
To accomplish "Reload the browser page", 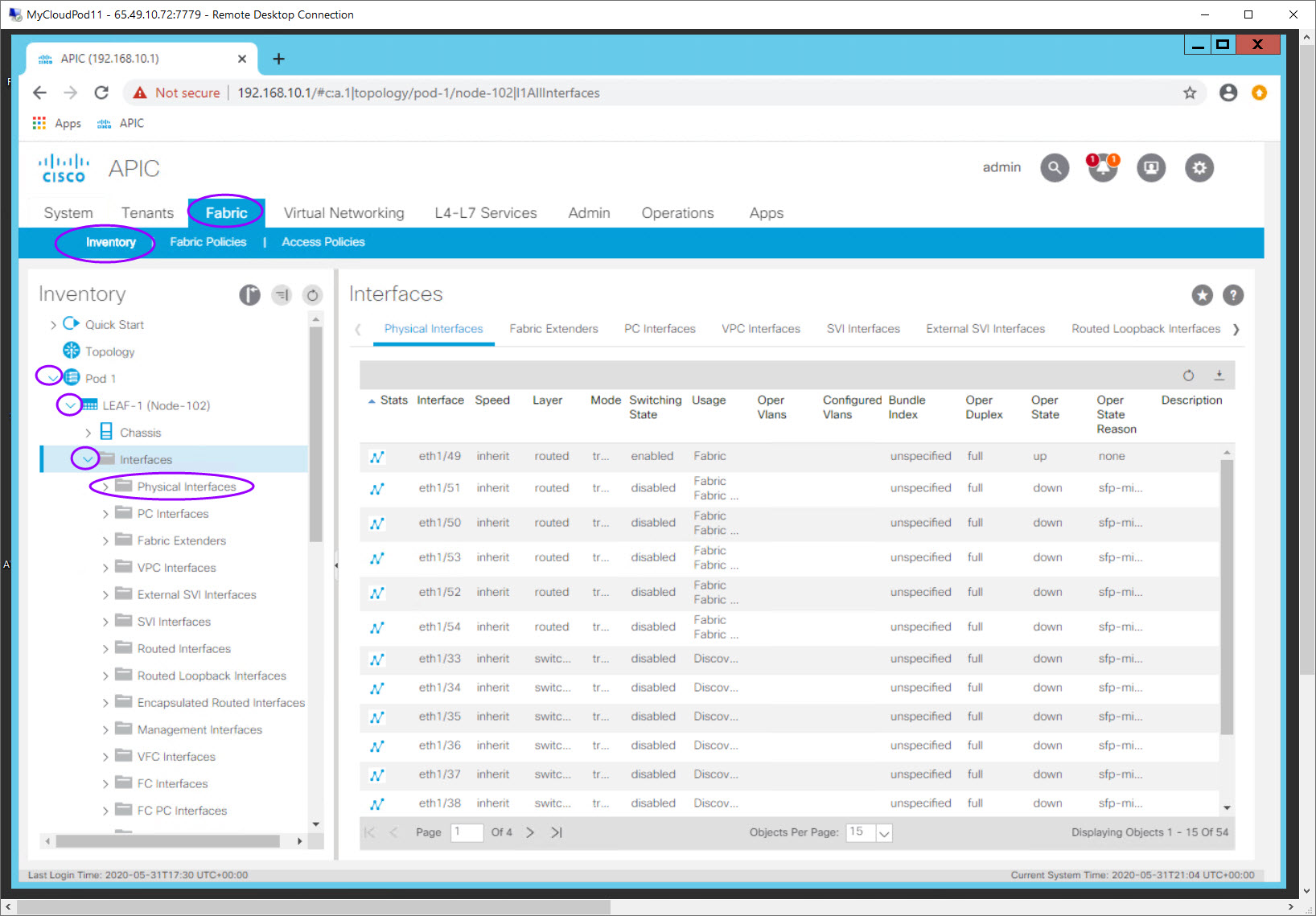I will [101, 93].
